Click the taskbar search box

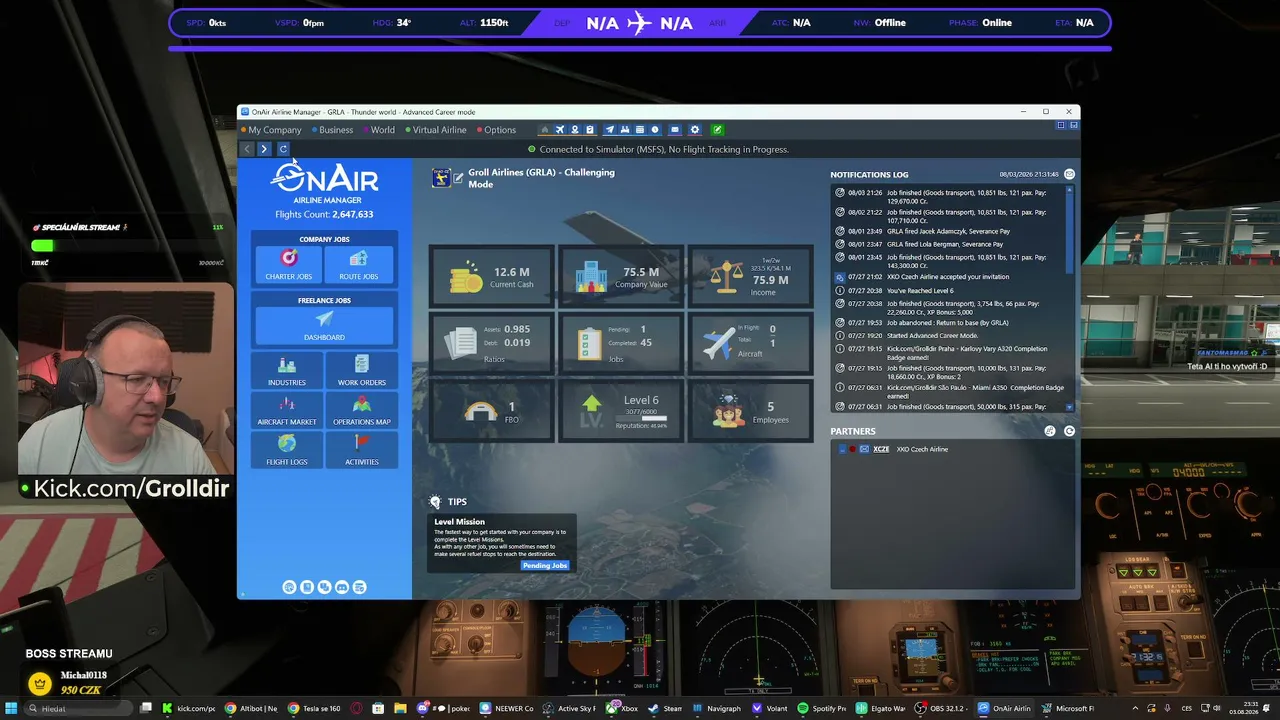pos(78,708)
